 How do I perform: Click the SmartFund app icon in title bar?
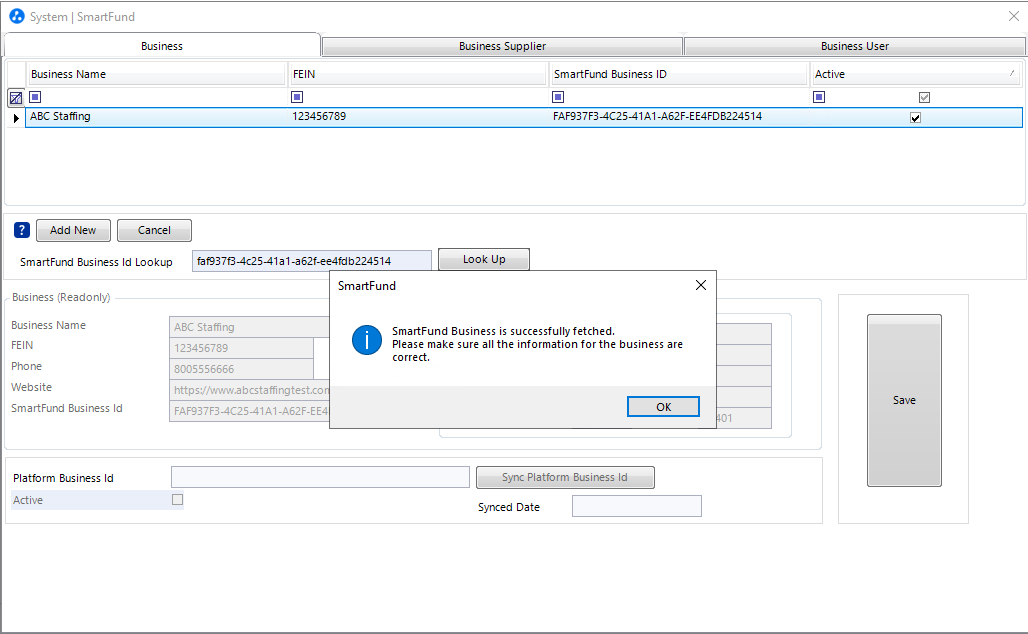(x=17, y=16)
